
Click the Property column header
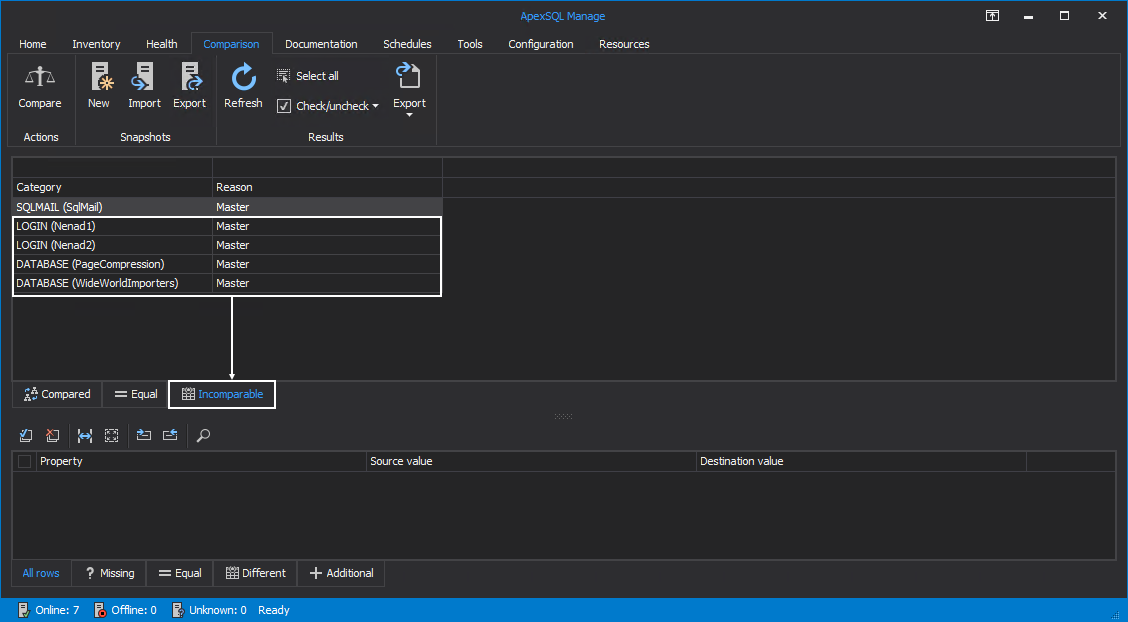(x=201, y=462)
